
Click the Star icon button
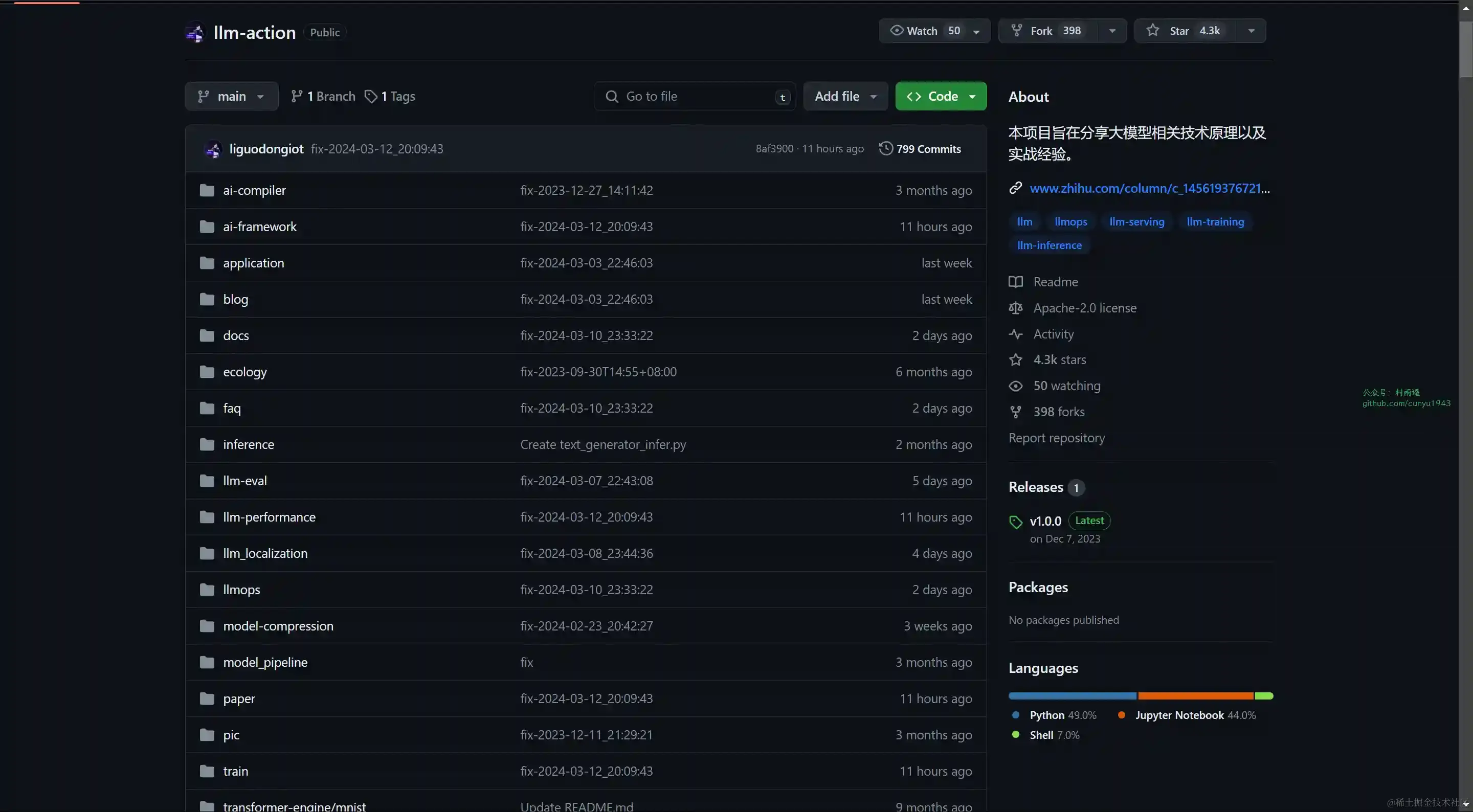[1153, 30]
